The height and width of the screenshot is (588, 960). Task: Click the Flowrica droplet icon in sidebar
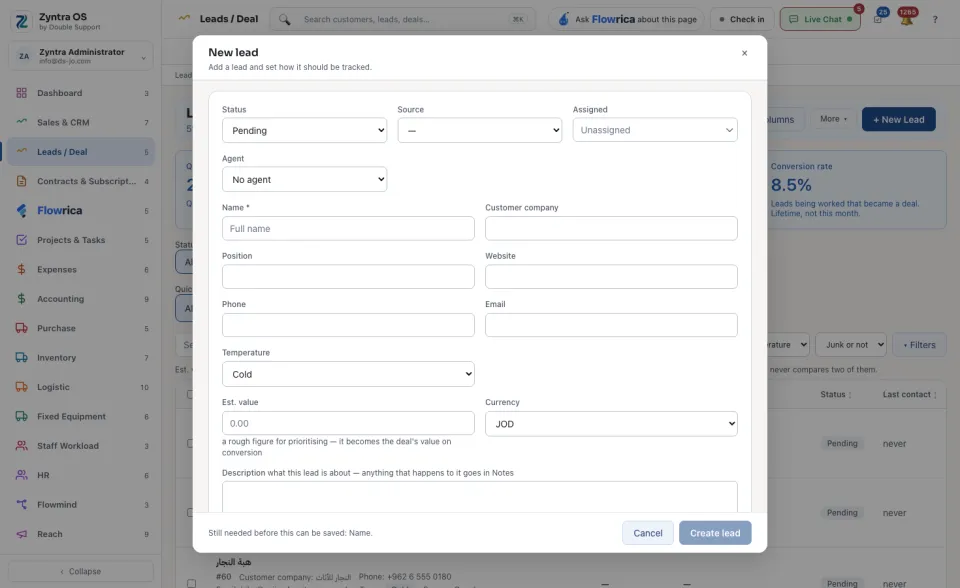[21, 211]
